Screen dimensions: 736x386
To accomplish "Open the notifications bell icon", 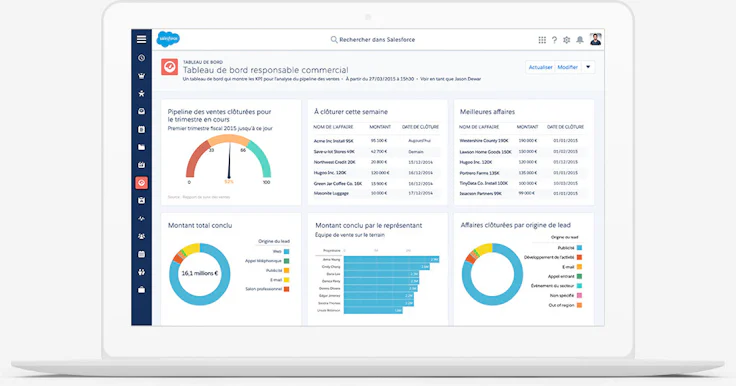I will pyautogui.click(x=580, y=40).
